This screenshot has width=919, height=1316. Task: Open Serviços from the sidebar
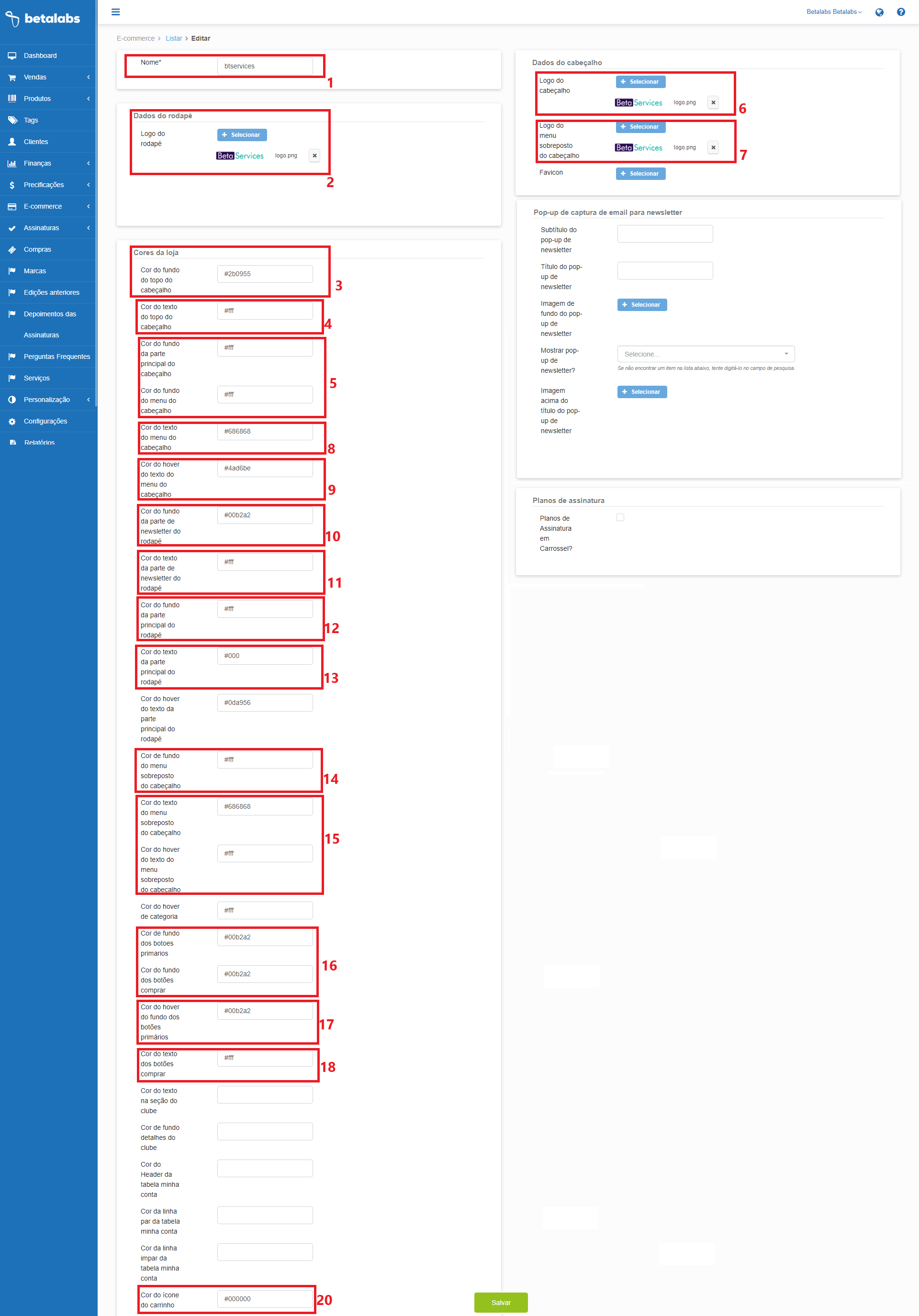tap(37, 378)
